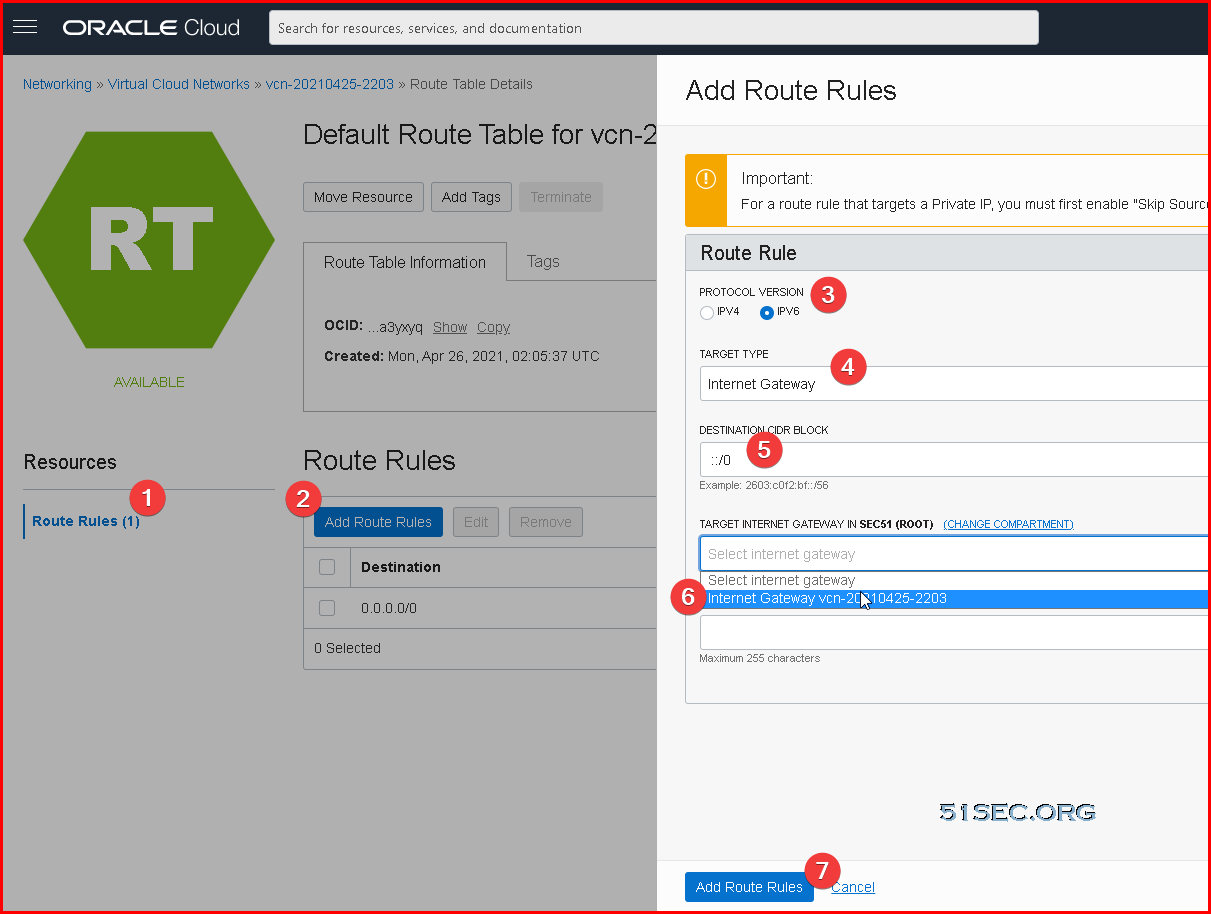This screenshot has width=1211, height=914.
Task: Copy the OCID value
Action: (493, 327)
